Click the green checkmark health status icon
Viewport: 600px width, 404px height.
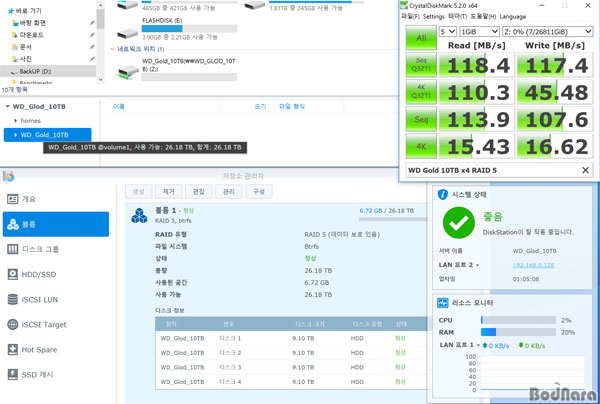coord(458,223)
